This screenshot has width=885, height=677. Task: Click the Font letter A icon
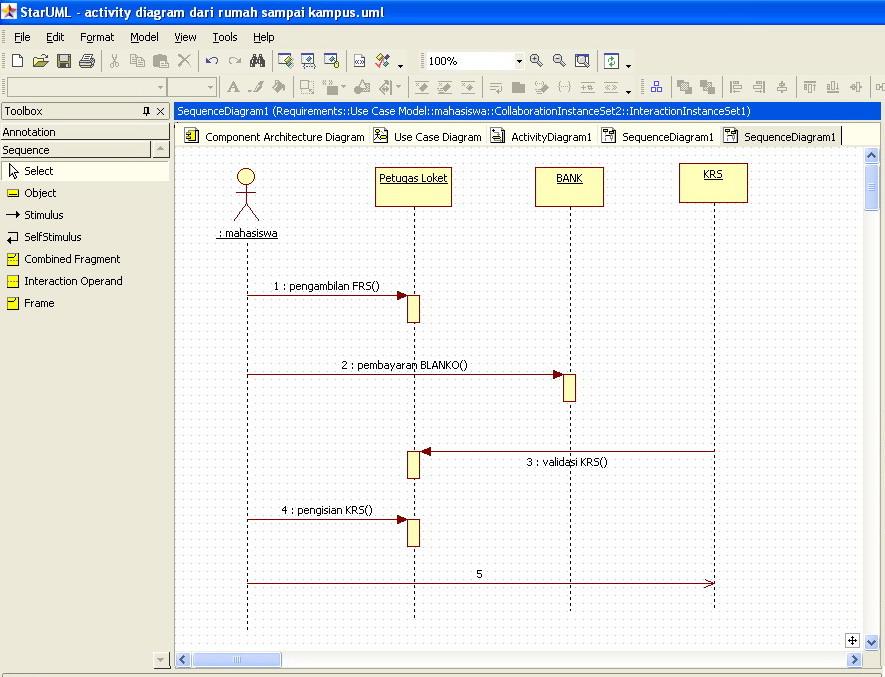[233, 87]
